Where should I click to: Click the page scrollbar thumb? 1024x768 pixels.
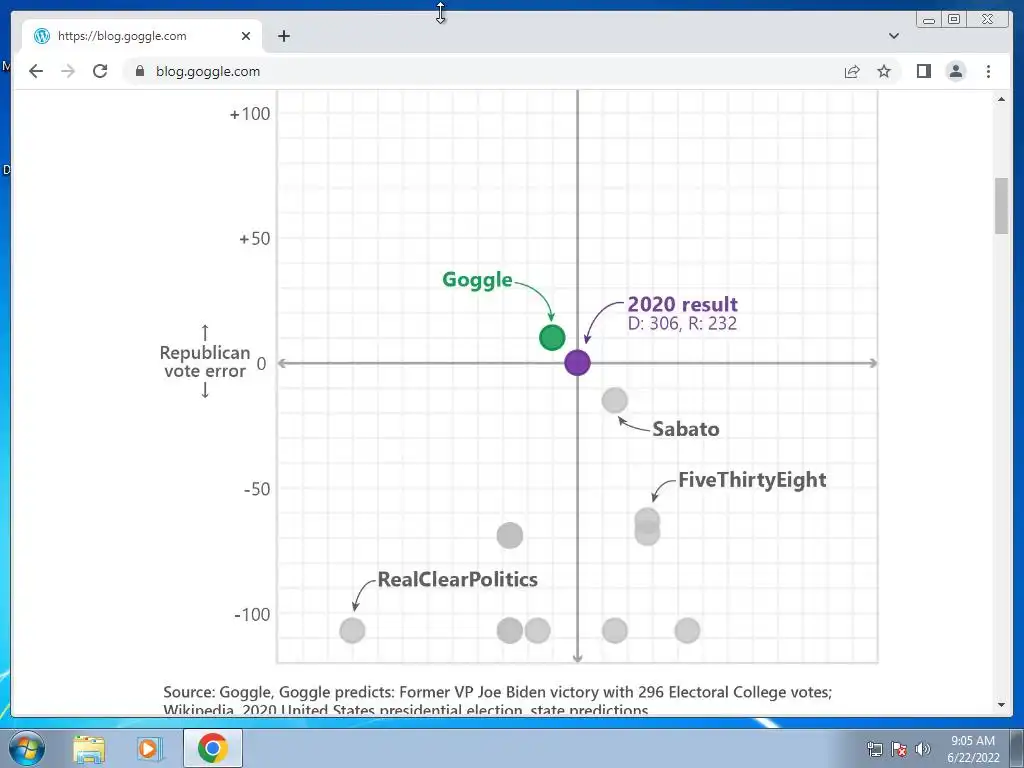(x=1001, y=205)
